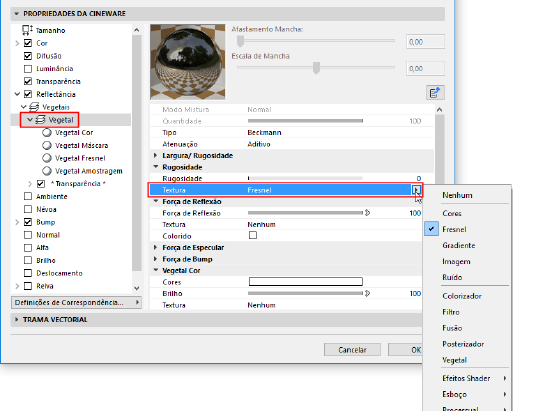Expand the Trama Vectorial section
Screen dimensions: 540x411
16,319
